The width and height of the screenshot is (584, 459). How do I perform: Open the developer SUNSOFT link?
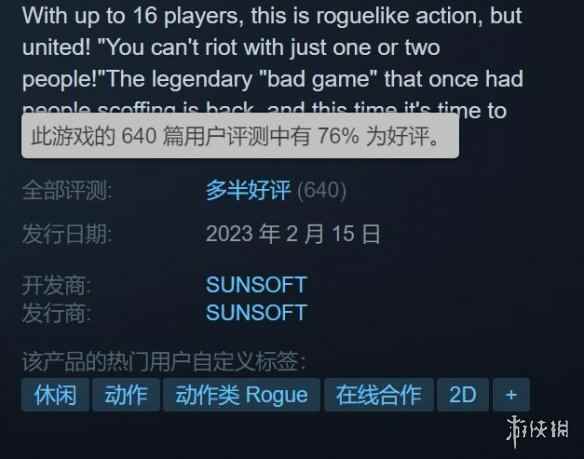pos(257,285)
